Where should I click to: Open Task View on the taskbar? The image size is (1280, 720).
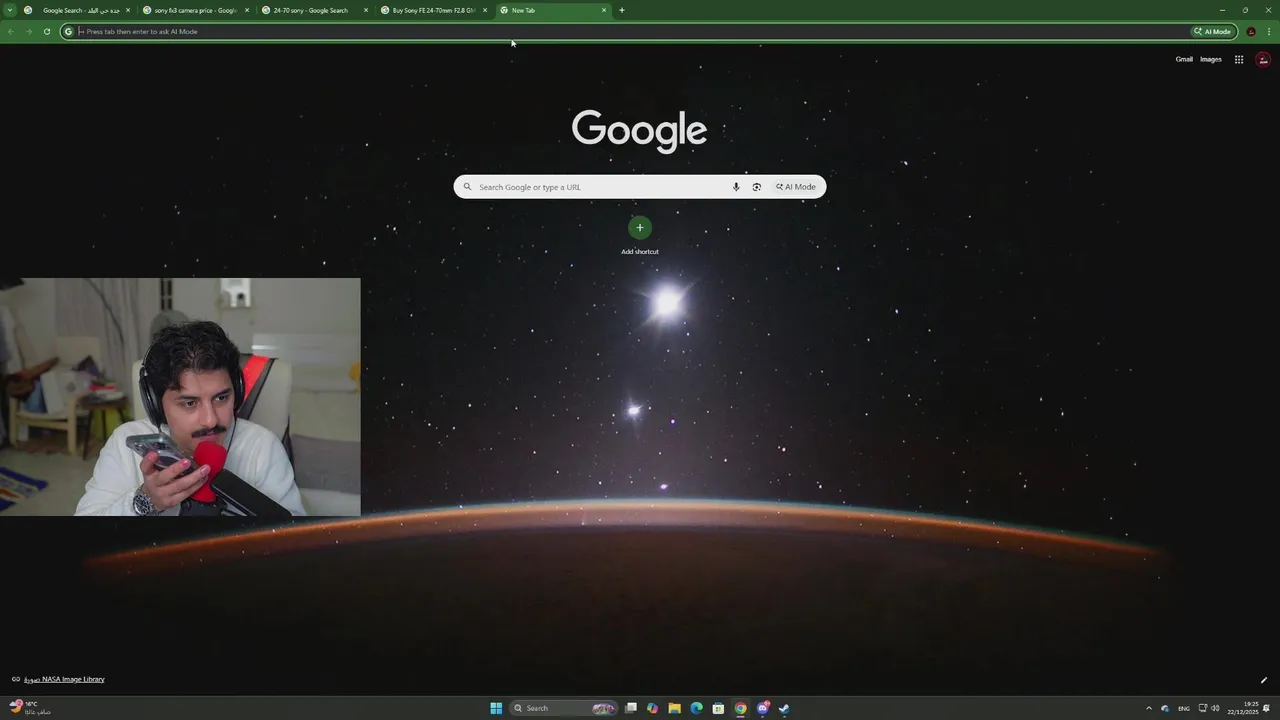(x=631, y=708)
